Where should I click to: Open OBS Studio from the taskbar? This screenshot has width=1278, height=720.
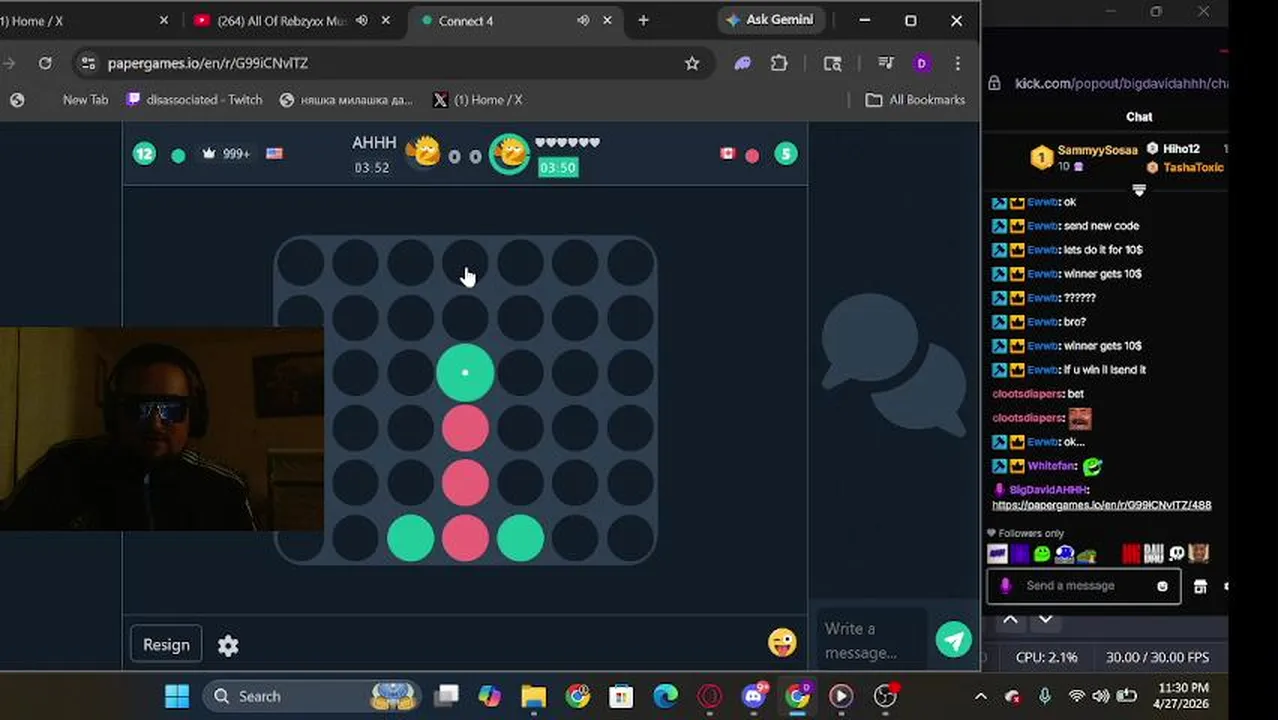point(885,696)
